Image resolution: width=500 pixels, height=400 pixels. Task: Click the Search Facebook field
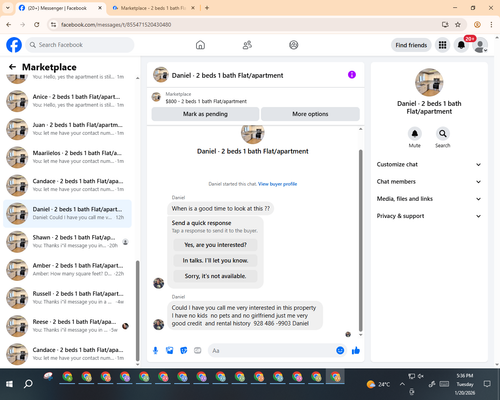(80, 45)
